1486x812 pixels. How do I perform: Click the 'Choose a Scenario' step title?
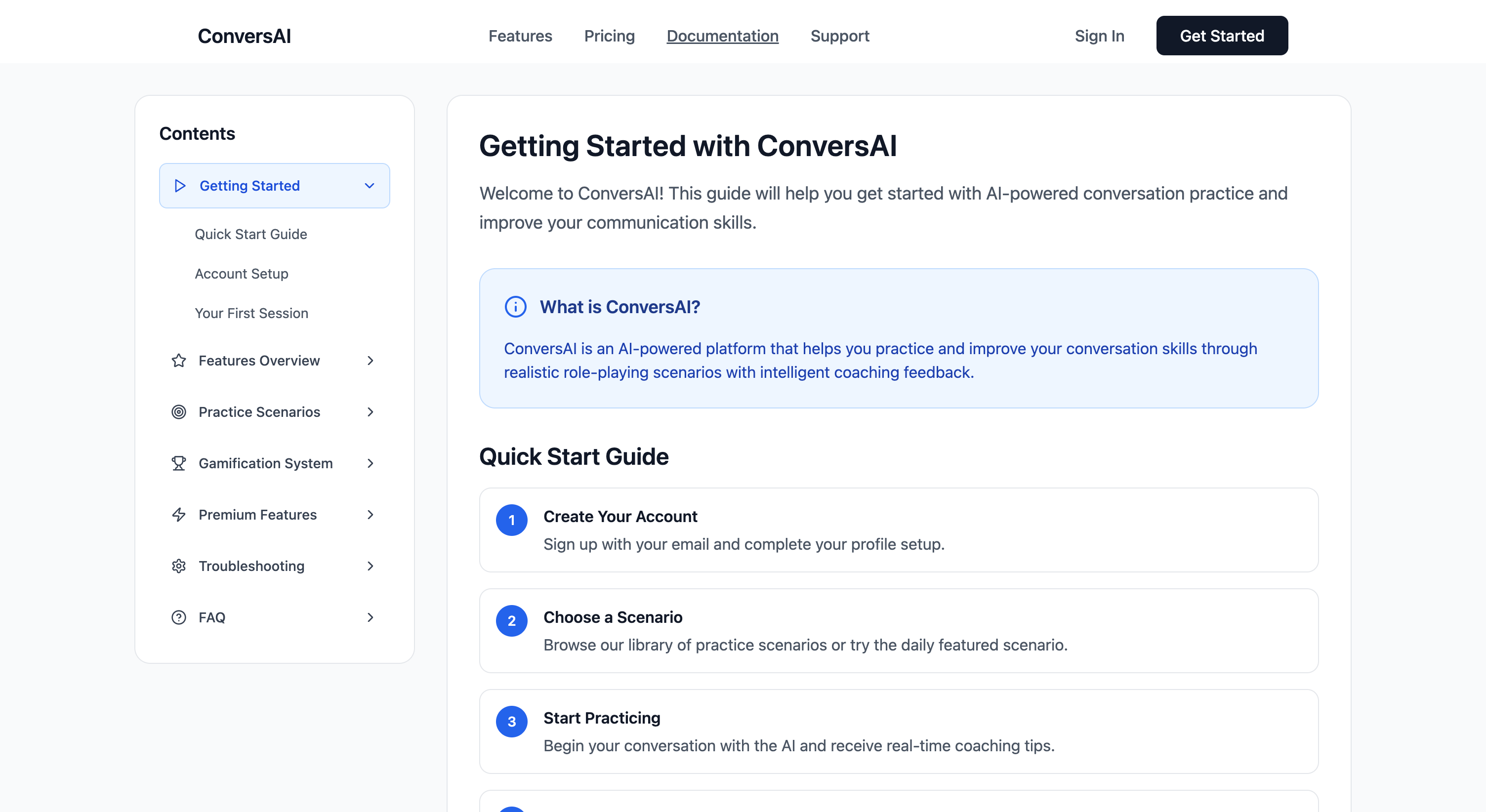pyautogui.click(x=613, y=617)
